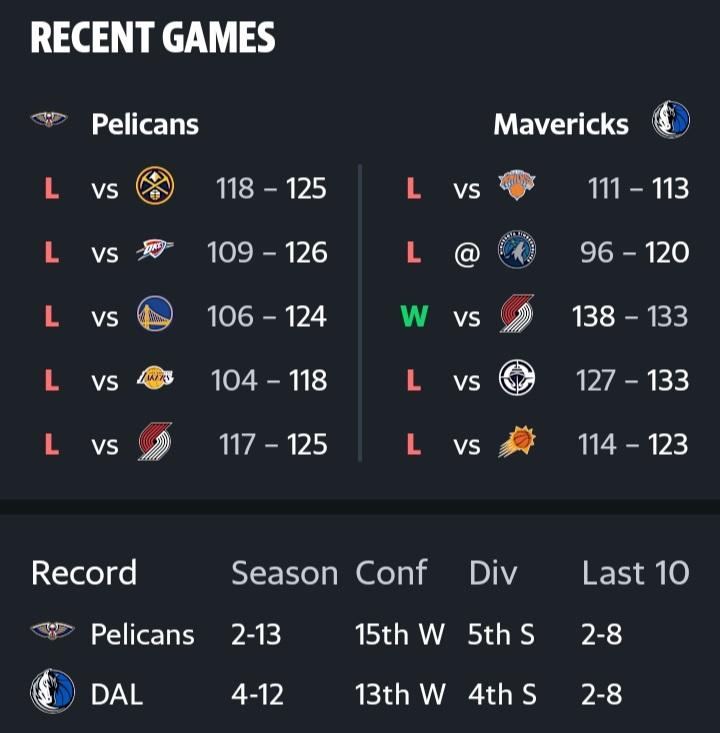The image size is (720, 733).
Task: Select the Last 10 column header
Action: pyautogui.click(x=635, y=573)
